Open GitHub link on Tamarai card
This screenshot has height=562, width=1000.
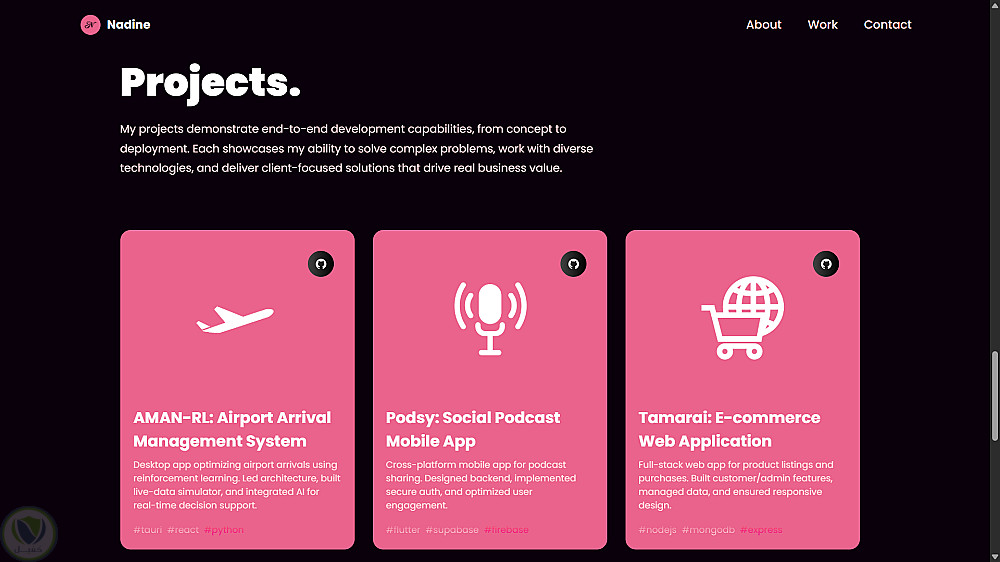click(826, 264)
